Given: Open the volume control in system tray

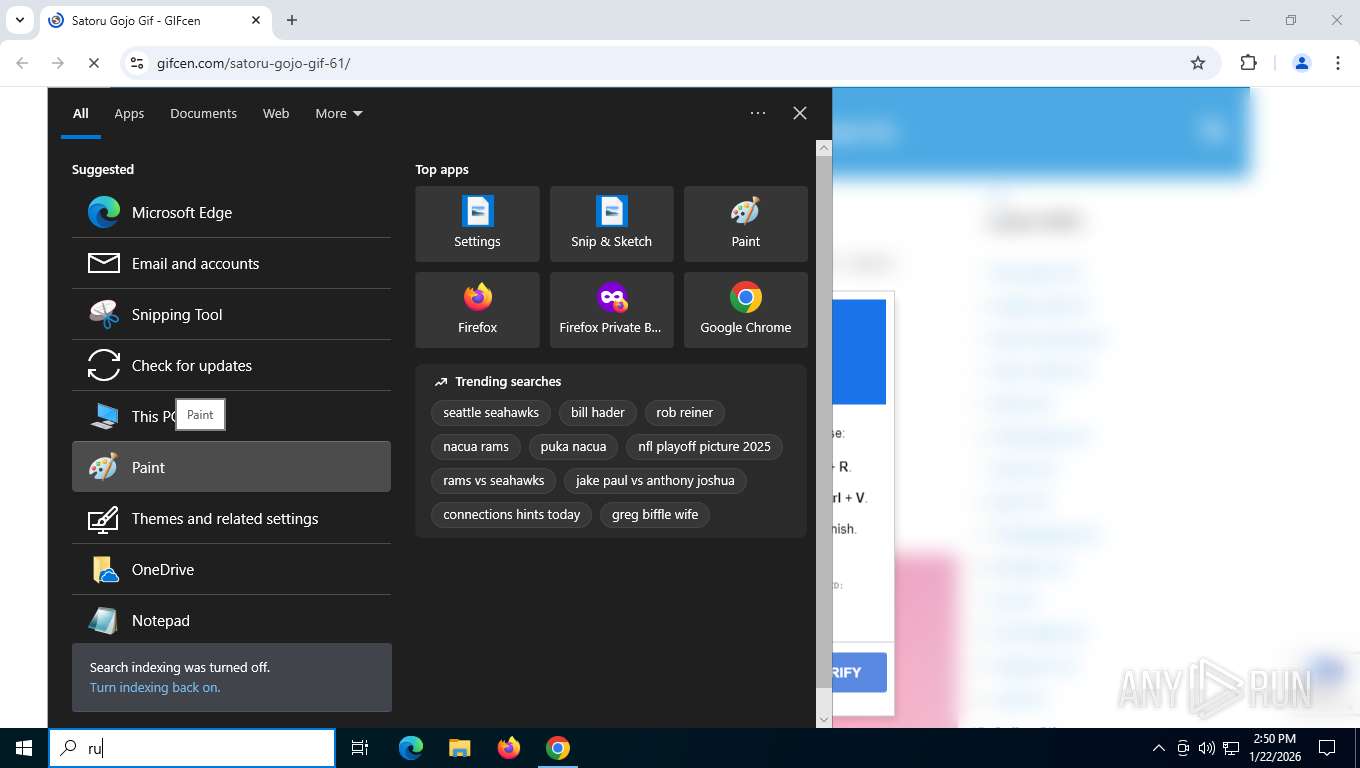Looking at the screenshot, I should [1206, 748].
